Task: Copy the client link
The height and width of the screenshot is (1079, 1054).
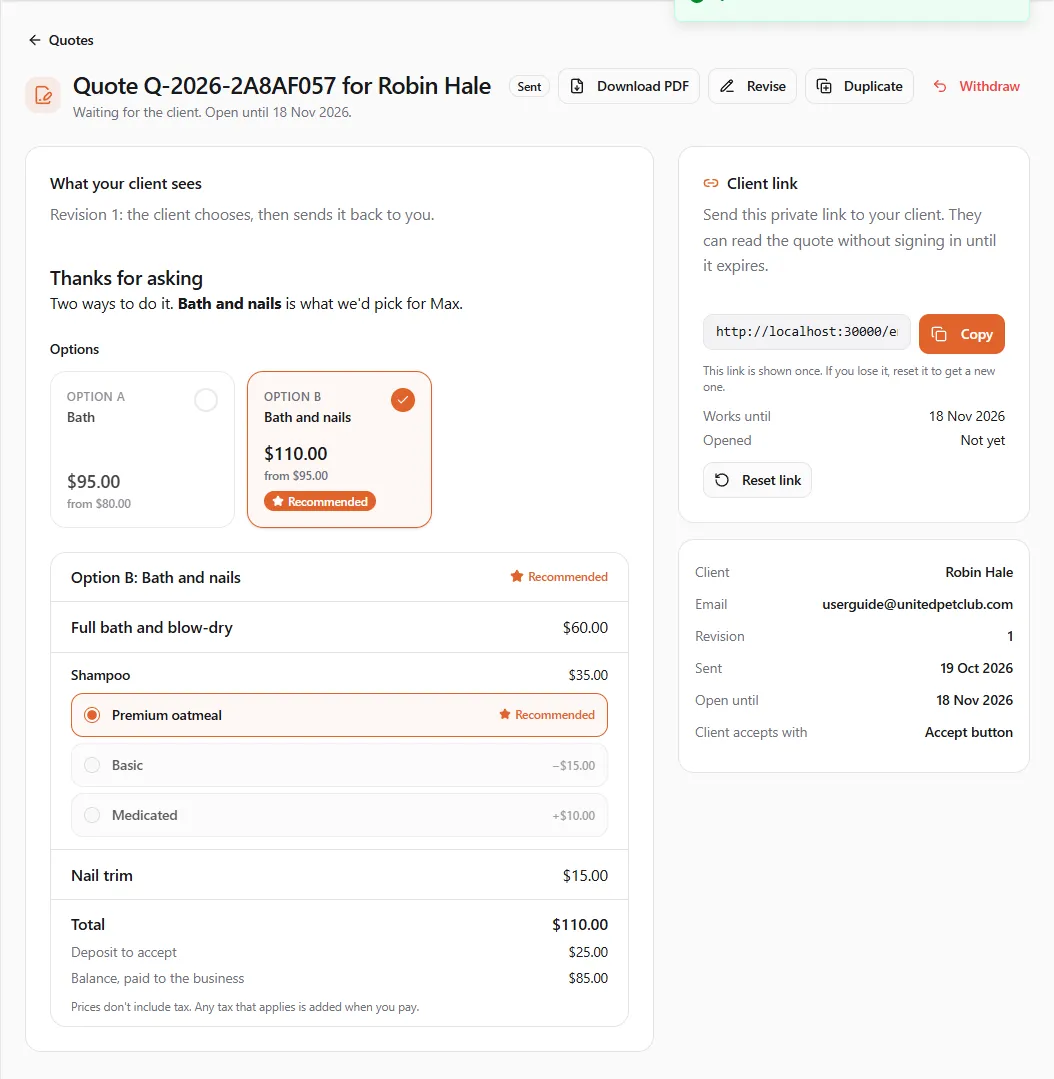Action: tap(962, 334)
